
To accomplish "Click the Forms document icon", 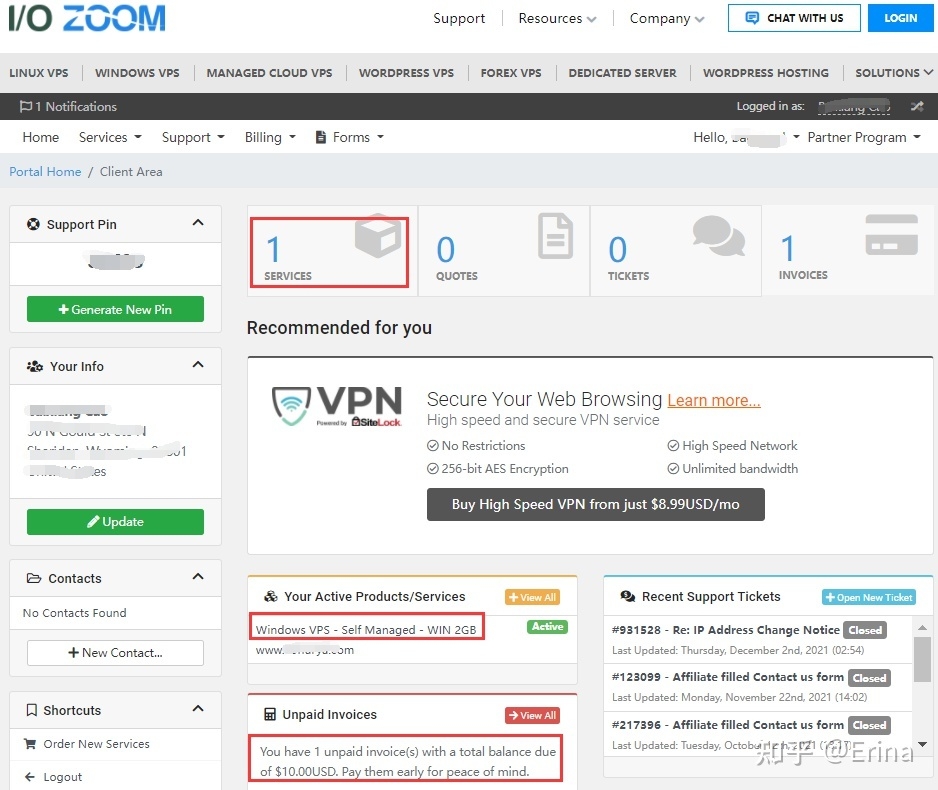I will point(321,137).
